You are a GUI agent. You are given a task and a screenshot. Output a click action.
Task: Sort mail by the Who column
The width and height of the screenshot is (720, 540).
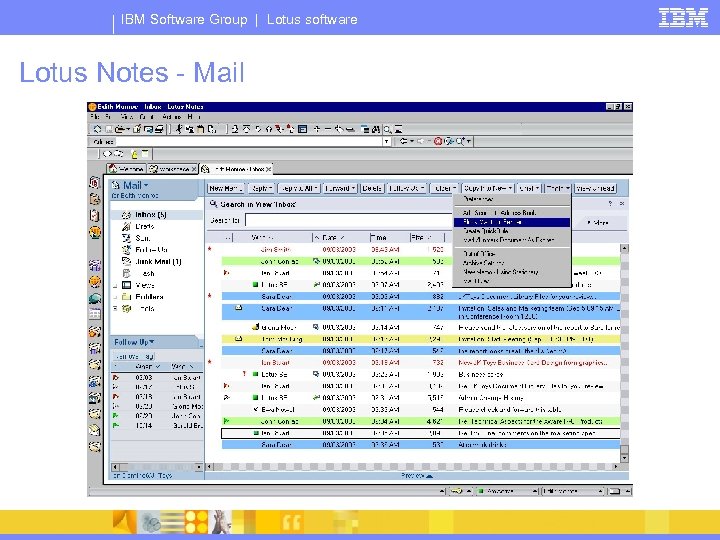[272, 237]
